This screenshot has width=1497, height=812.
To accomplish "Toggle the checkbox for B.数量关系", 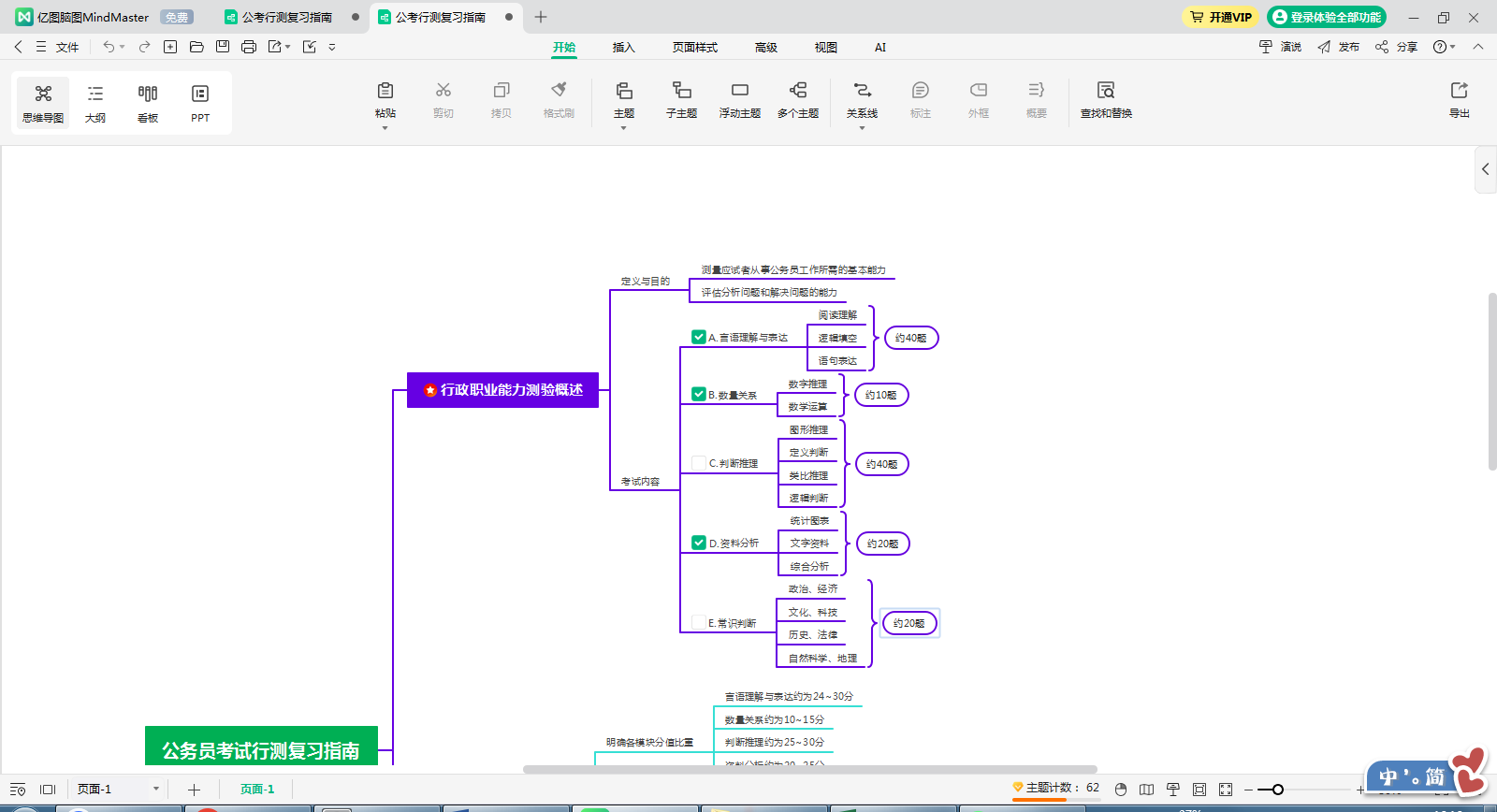I will [x=699, y=394].
